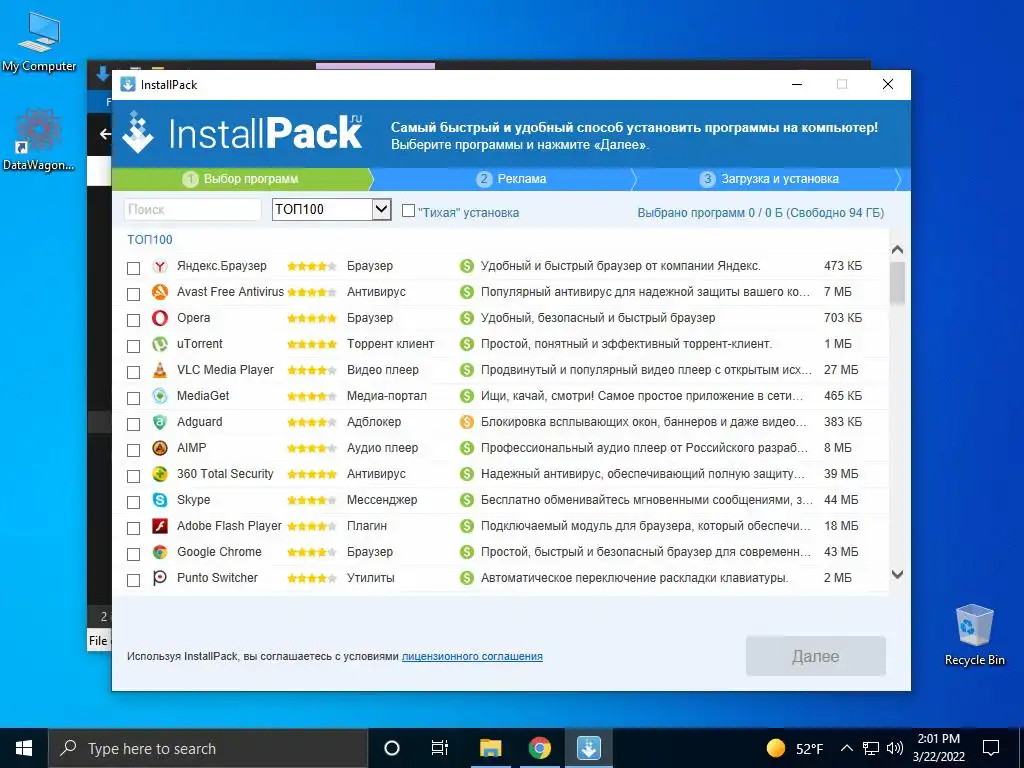
Task: Click the uTorrent program icon
Action: click(160, 344)
